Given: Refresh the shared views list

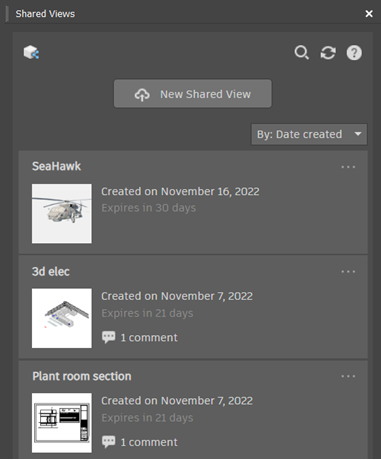Looking at the screenshot, I should tap(328, 53).
